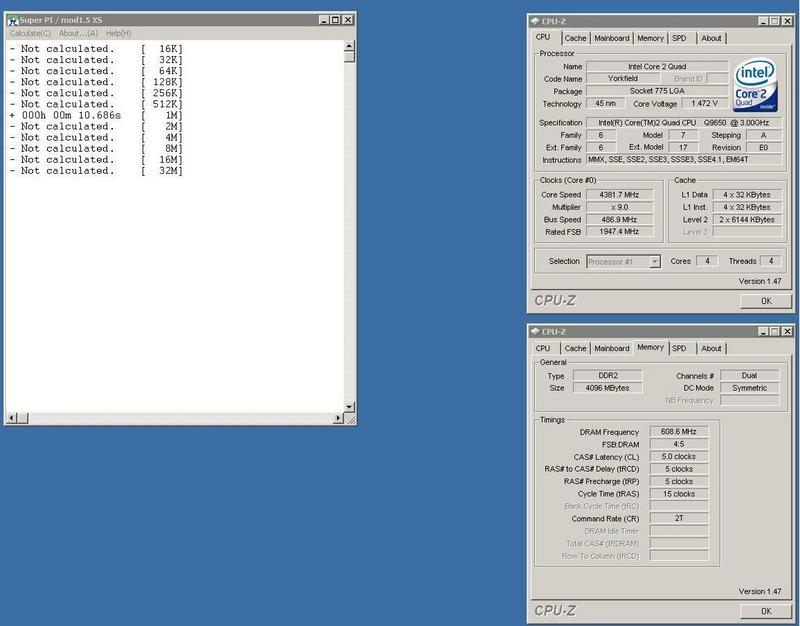This screenshot has height=626, width=800.
Task: Switch to About tab in upper CPU-Z
Action: [x=711, y=38]
